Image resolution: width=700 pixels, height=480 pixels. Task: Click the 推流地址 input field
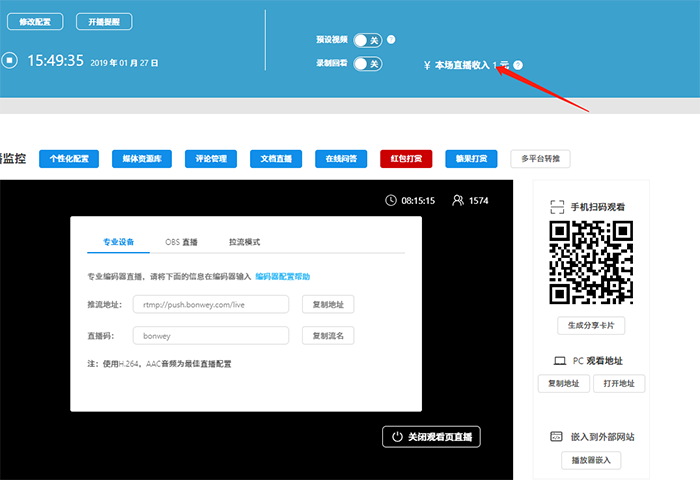pyautogui.click(x=210, y=304)
